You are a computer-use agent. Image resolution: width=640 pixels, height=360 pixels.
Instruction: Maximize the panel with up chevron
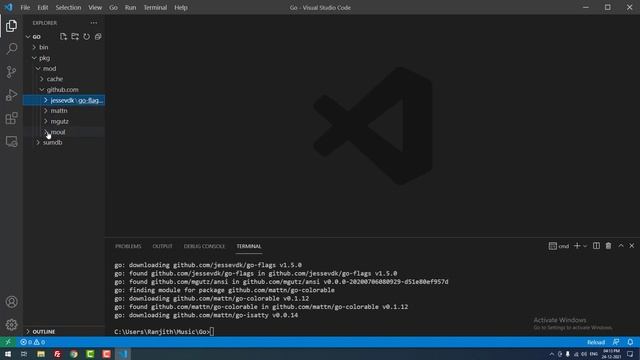click(x=621, y=246)
